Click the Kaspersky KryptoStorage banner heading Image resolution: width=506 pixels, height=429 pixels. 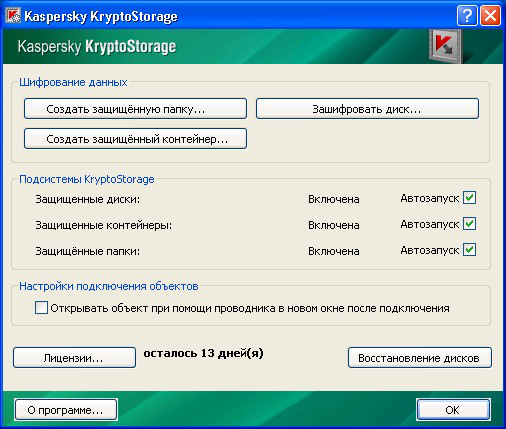click(x=97, y=47)
